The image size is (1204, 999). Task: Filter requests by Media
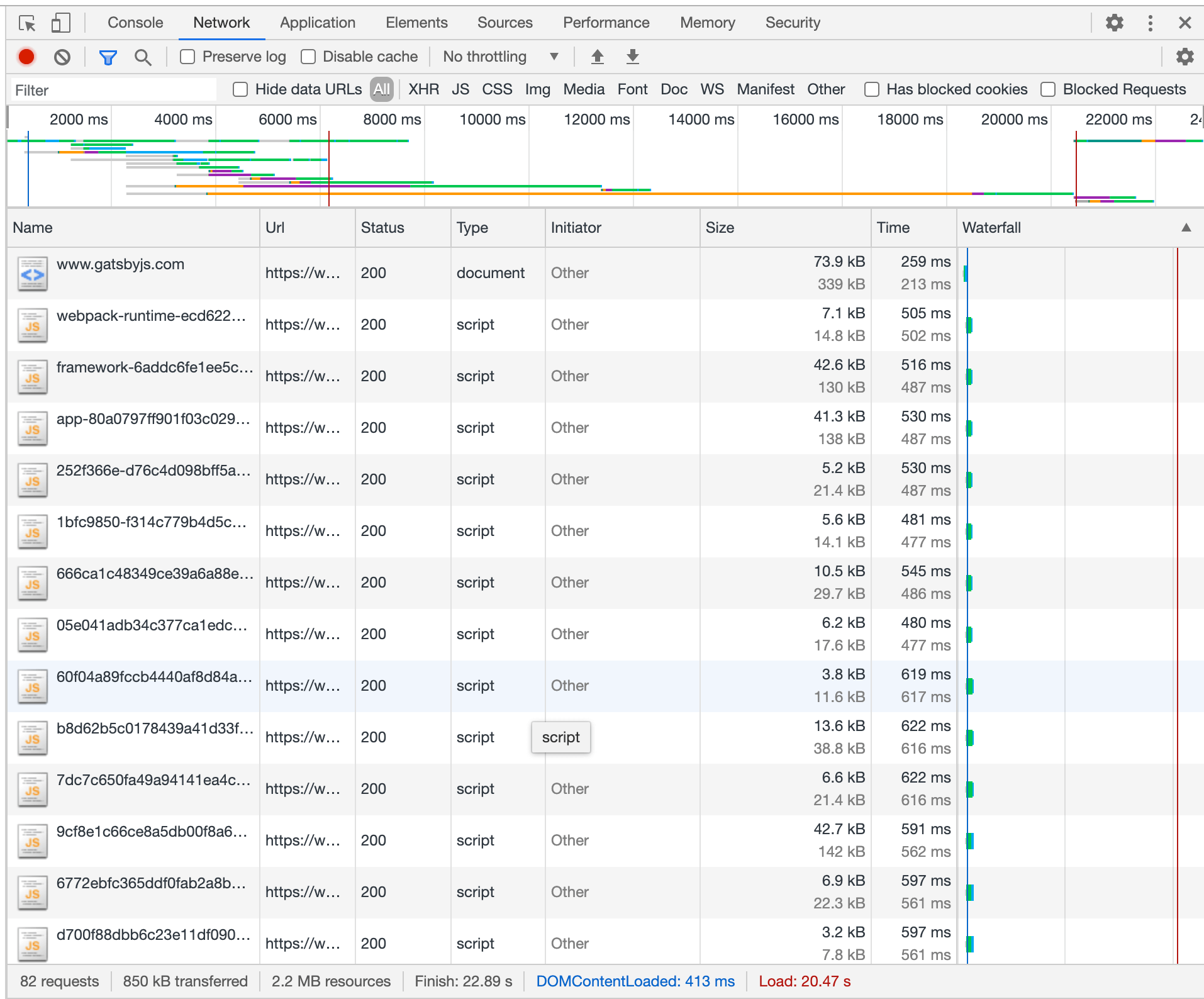point(584,89)
